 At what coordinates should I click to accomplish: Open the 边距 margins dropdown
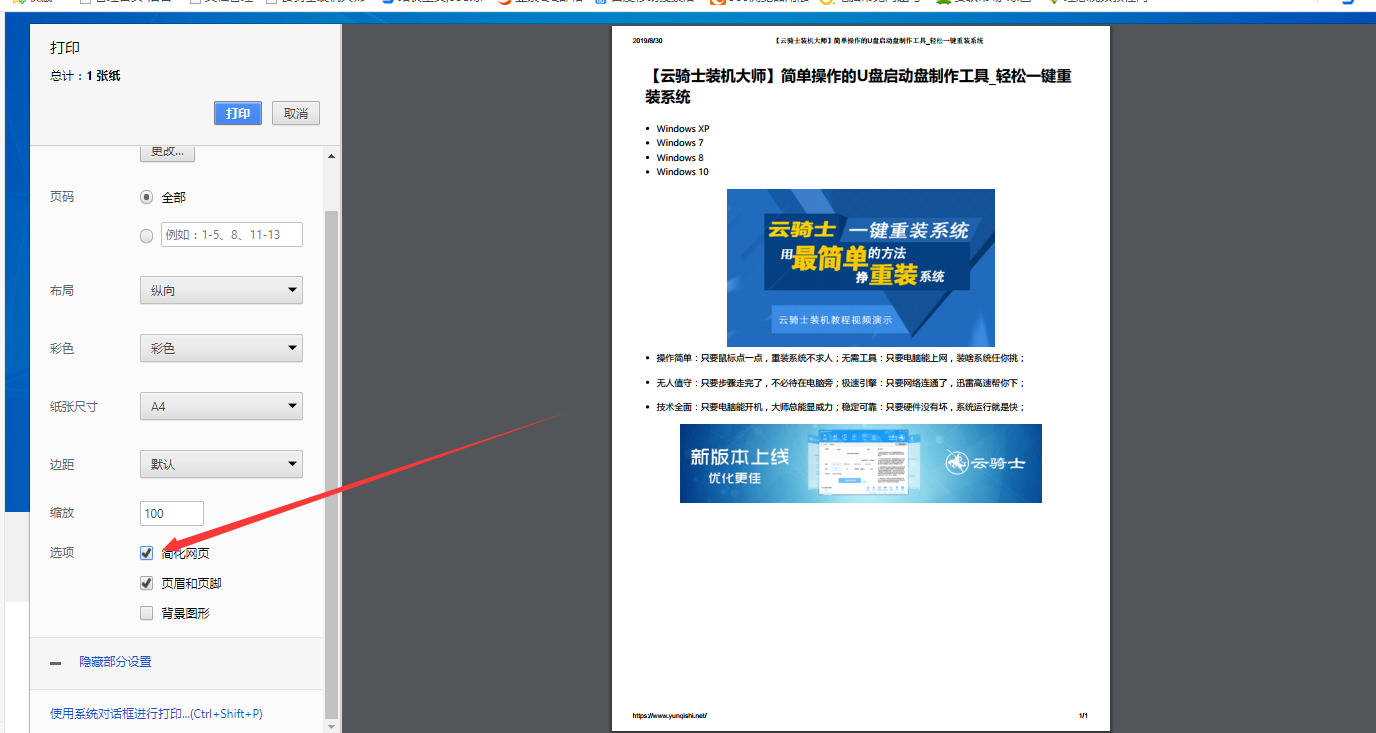220,463
